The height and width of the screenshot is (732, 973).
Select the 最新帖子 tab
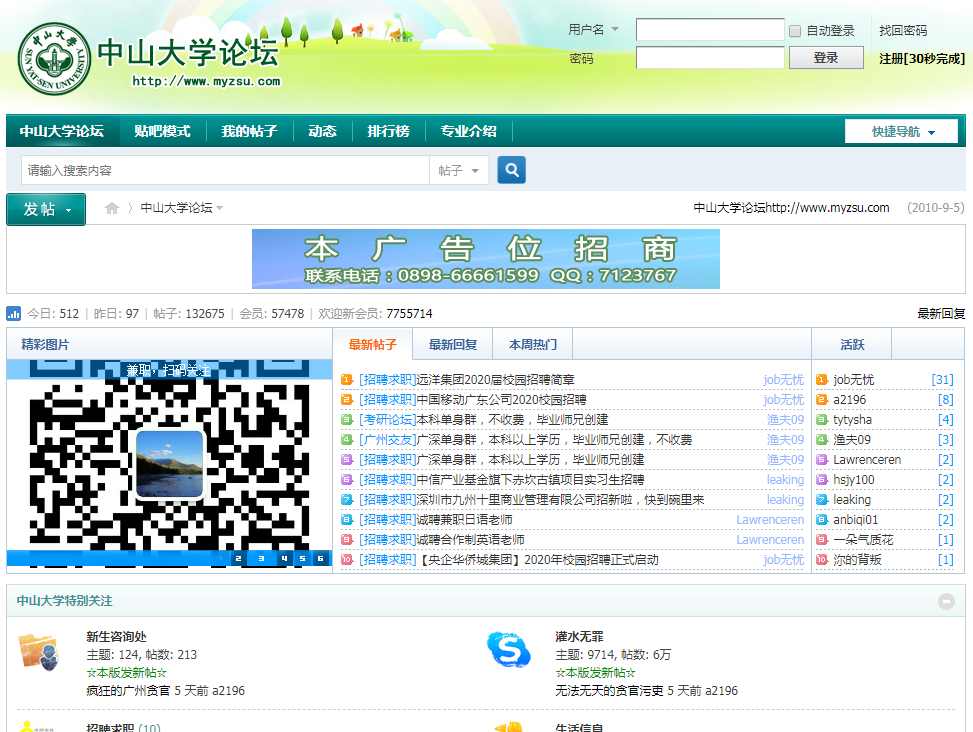372,344
